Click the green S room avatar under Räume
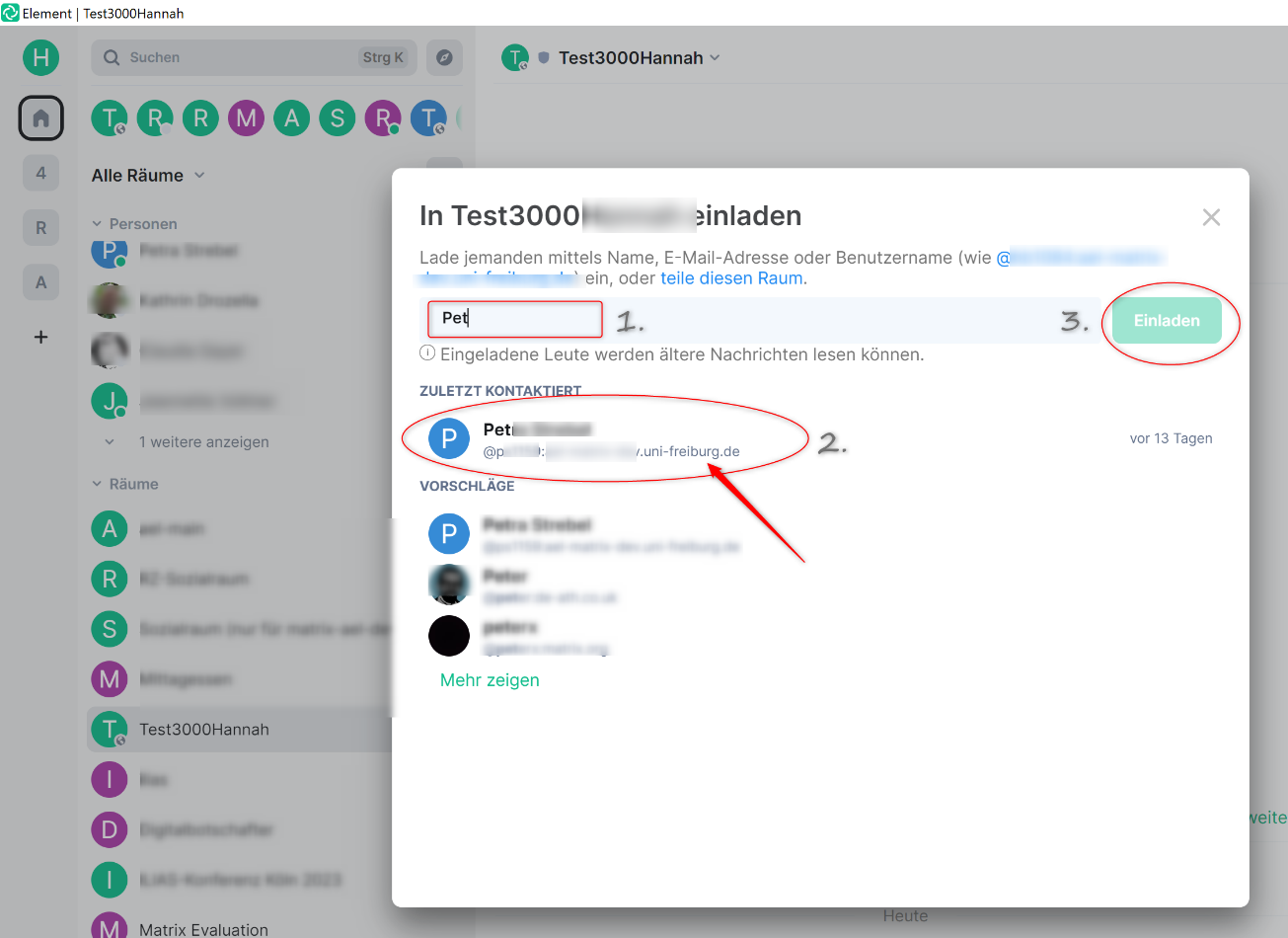The image size is (1288, 938). [110, 629]
